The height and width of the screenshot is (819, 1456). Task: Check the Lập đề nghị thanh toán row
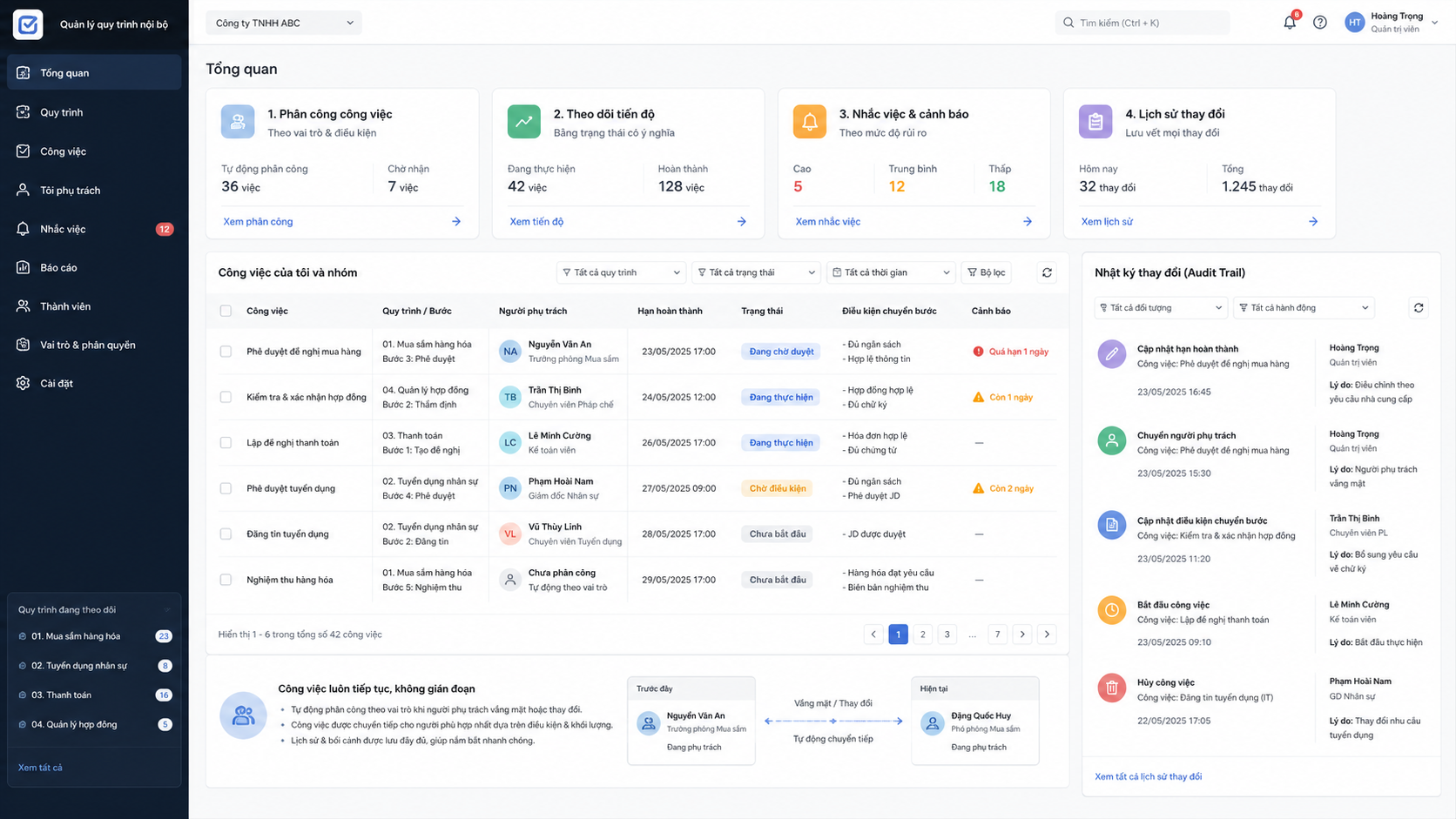[226, 443]
